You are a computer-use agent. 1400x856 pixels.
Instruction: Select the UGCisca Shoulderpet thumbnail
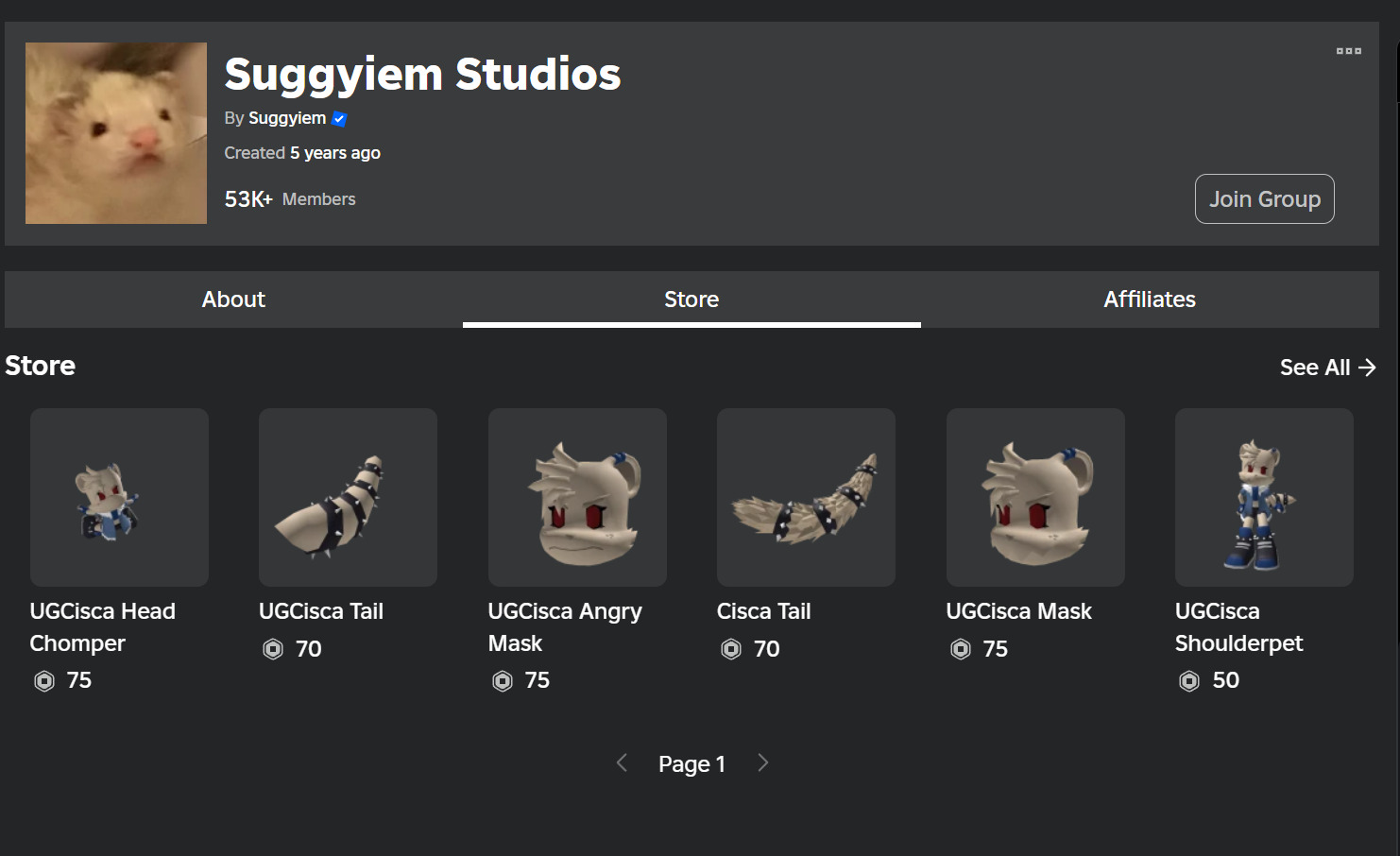pos(1264,497)
